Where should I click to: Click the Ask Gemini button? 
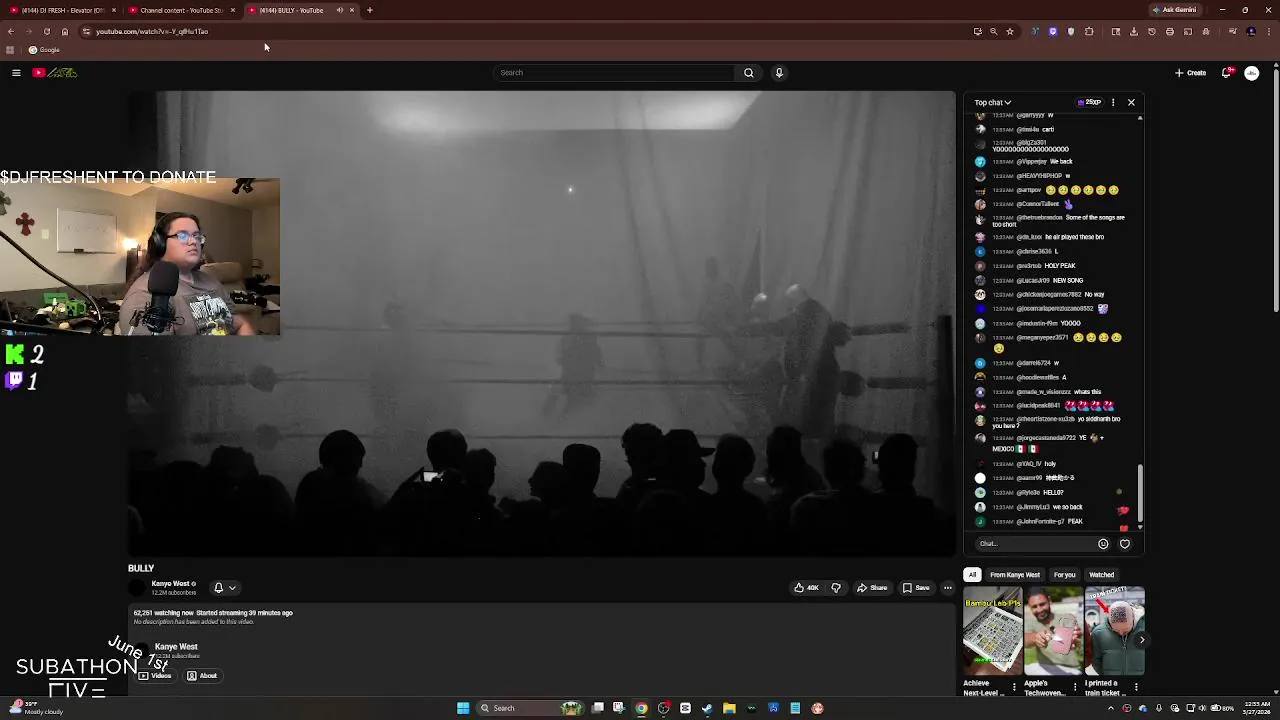(x=1174, y=10)
